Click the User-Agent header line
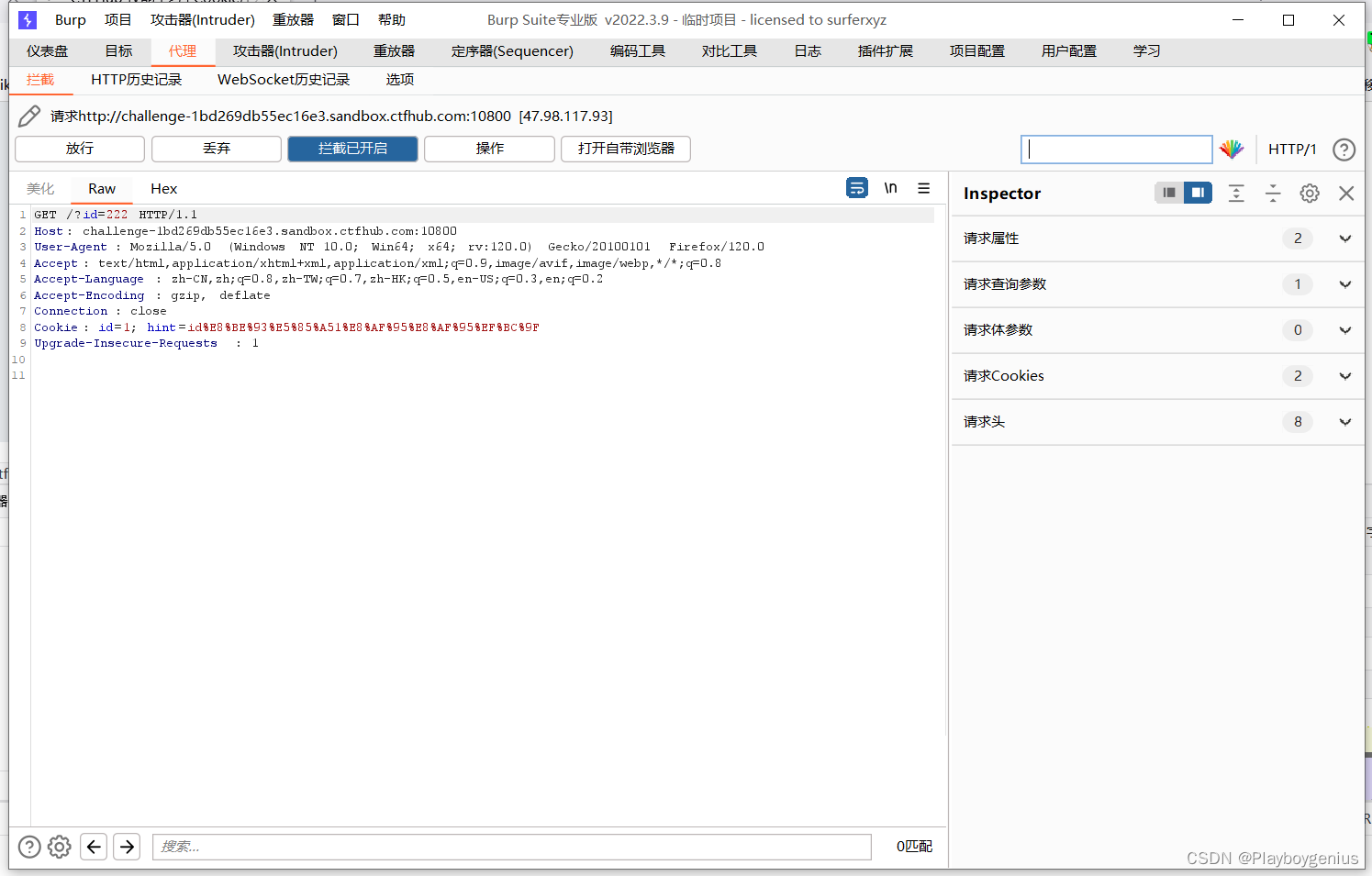 (x=399, y=247)
